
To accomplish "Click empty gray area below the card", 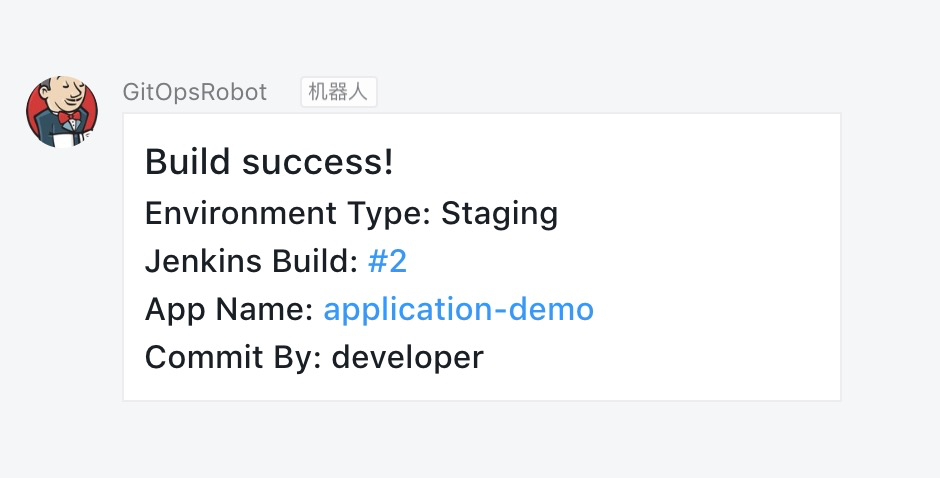I will coord(470,441).
